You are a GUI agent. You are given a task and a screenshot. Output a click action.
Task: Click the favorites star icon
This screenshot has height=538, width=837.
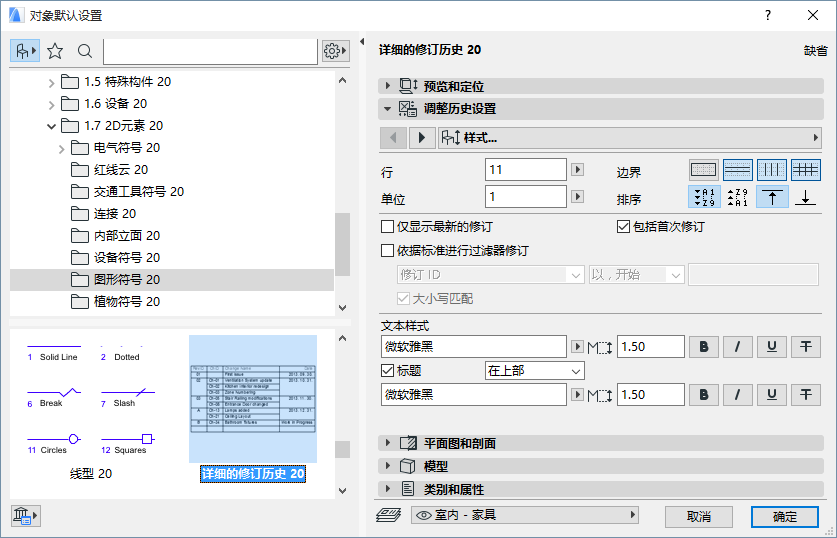[55, 51]
